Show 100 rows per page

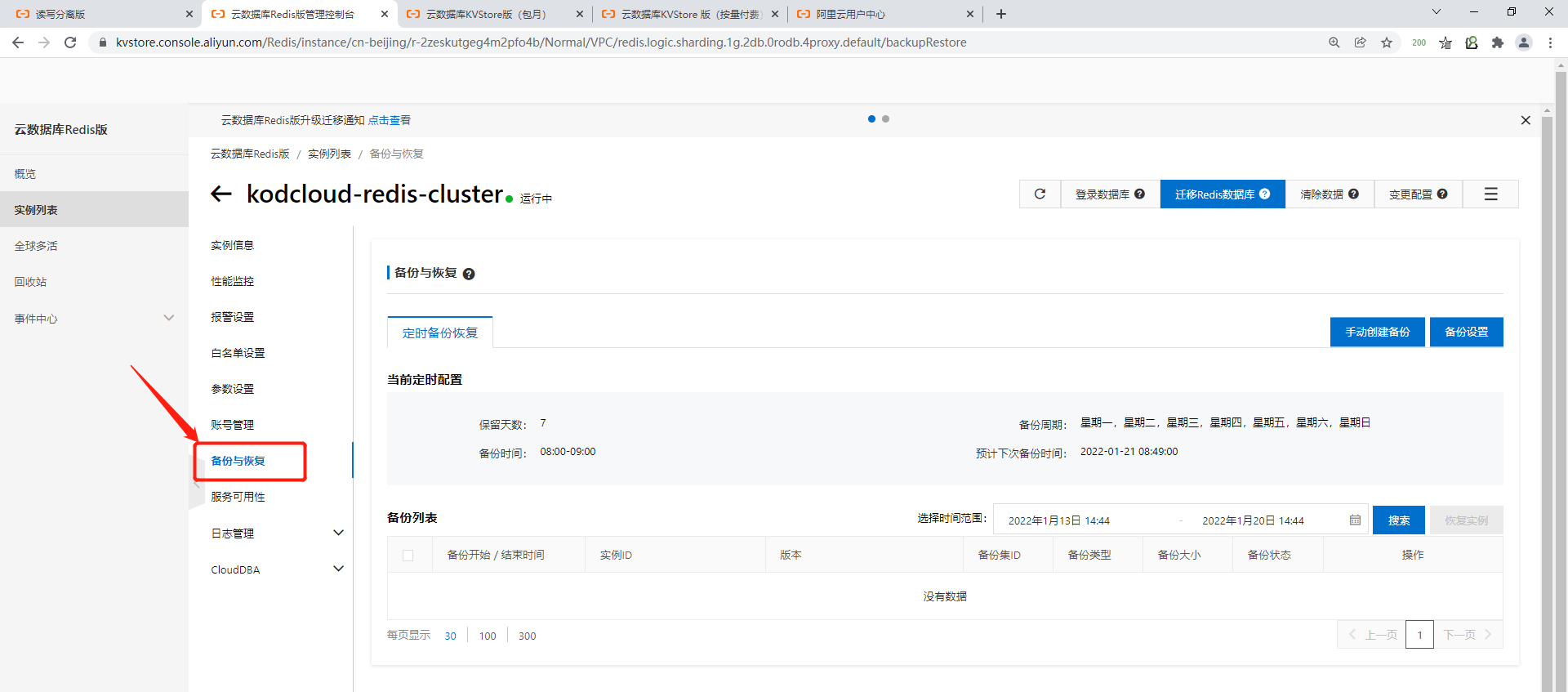488,636
